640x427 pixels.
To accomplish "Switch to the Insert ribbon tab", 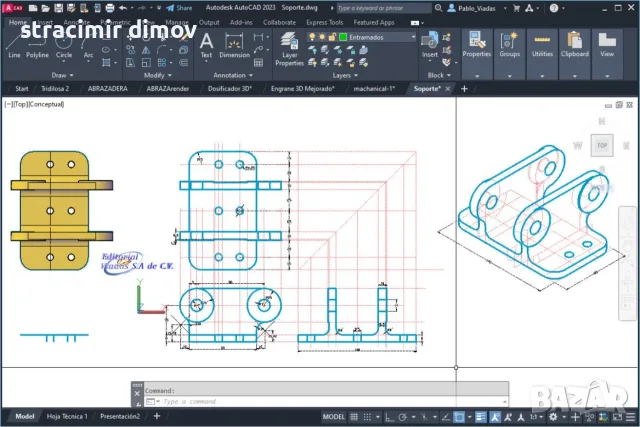I will point(45,22).
